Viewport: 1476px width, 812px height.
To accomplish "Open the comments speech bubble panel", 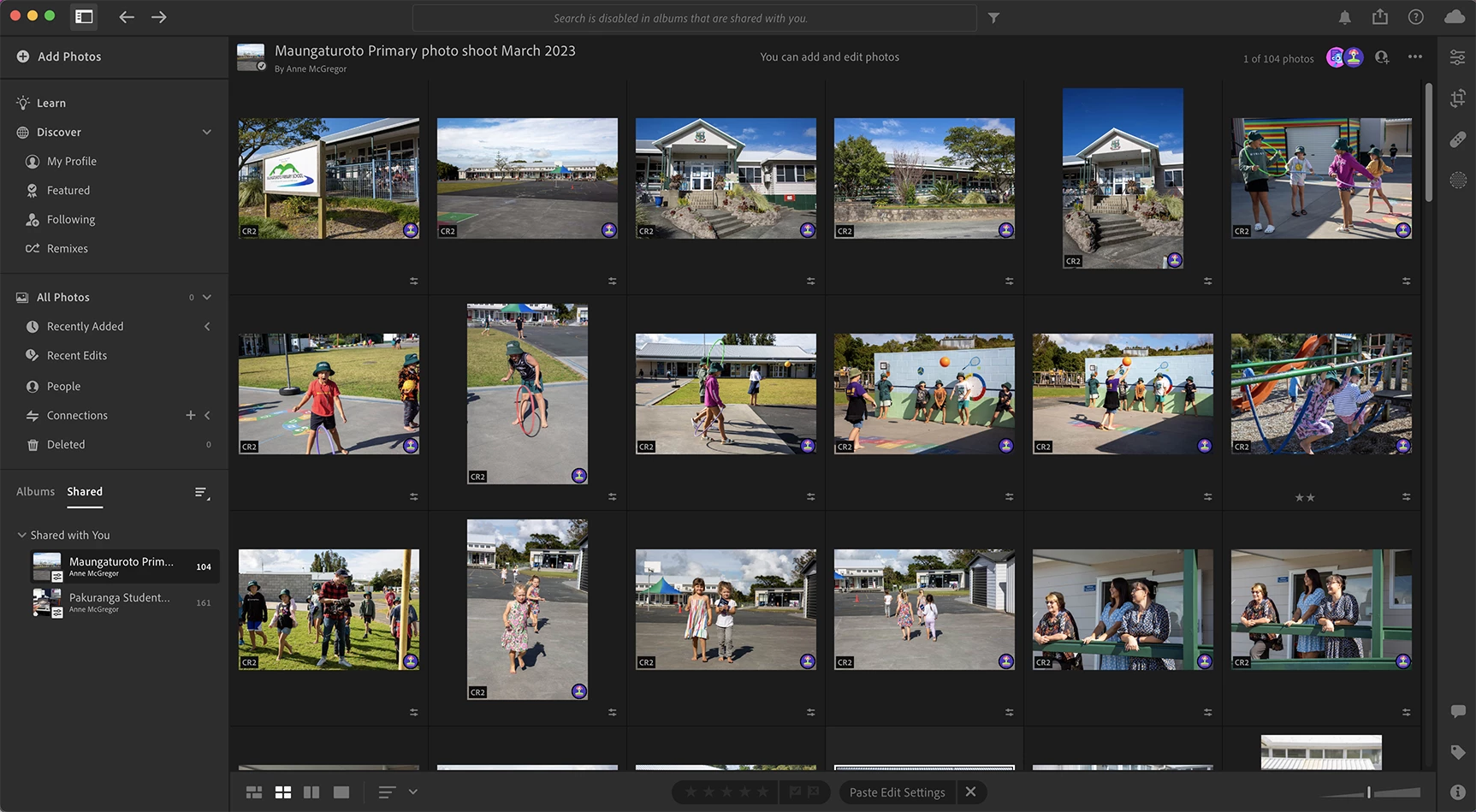I will coord(1458,711).
